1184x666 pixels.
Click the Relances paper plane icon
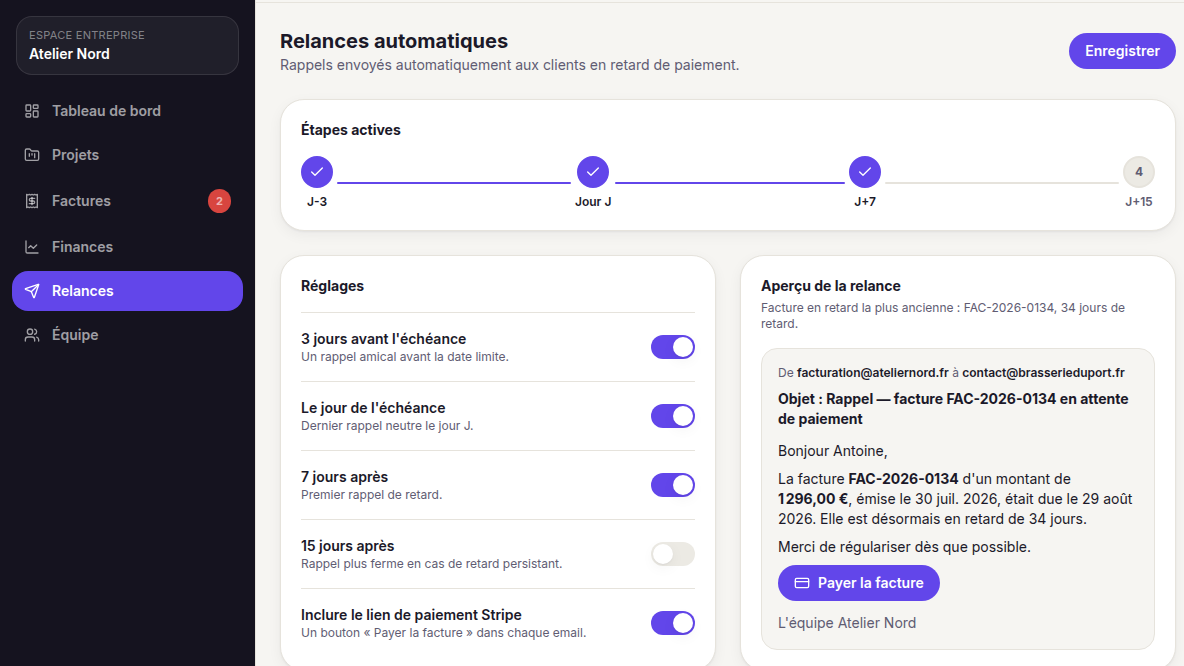[32, 291]
